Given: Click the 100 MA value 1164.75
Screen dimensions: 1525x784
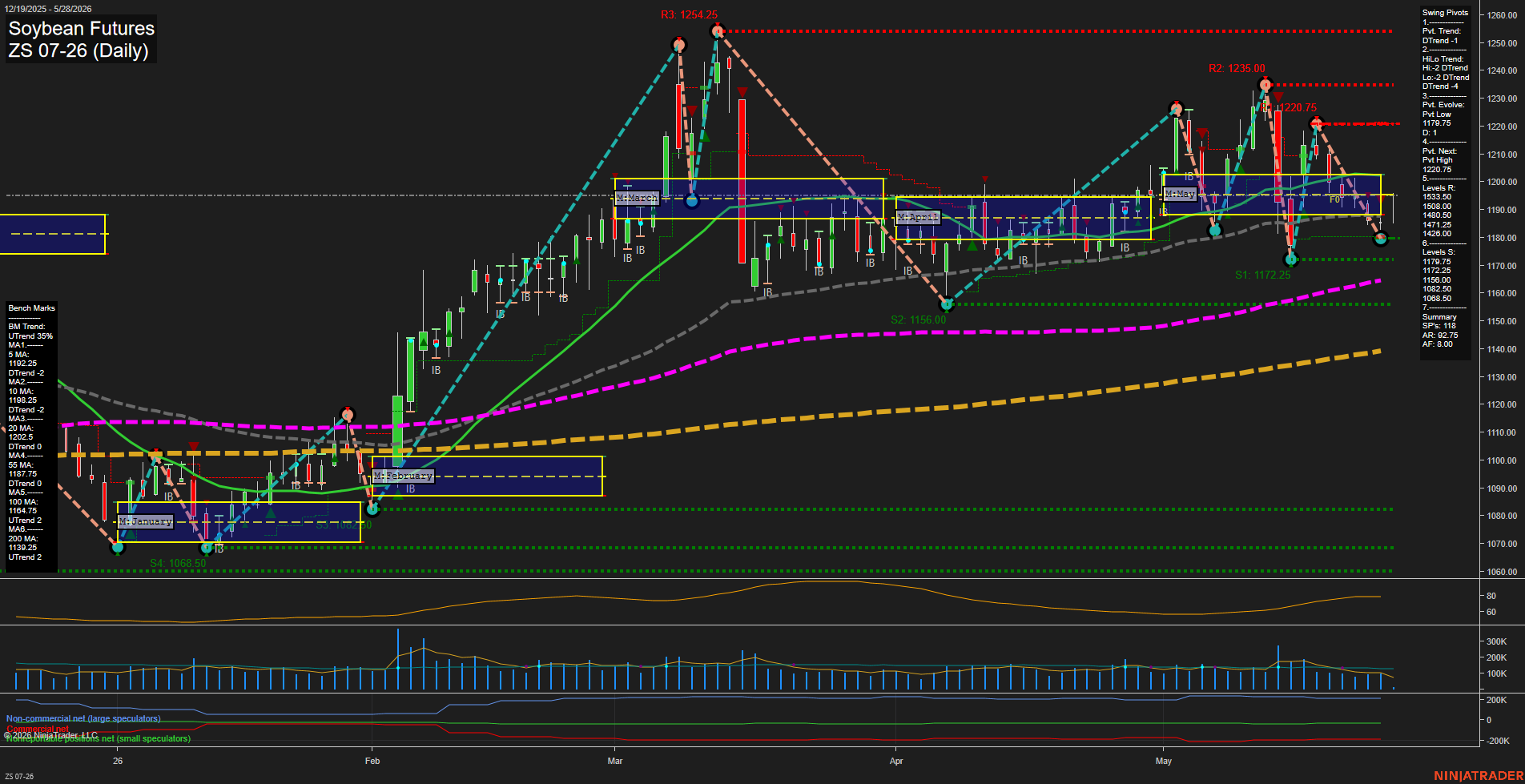Looking at the screenshot, I should pyautogui.click(x=22, y=511).
